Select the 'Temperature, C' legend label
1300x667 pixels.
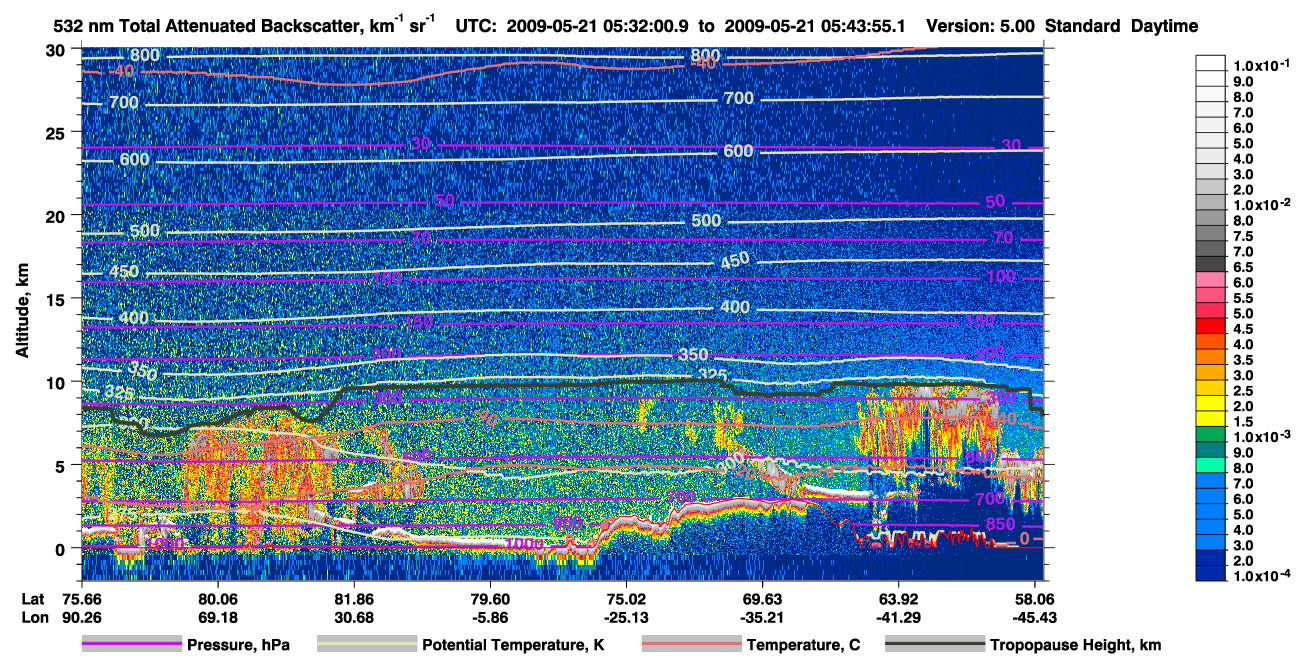point(803,645)
